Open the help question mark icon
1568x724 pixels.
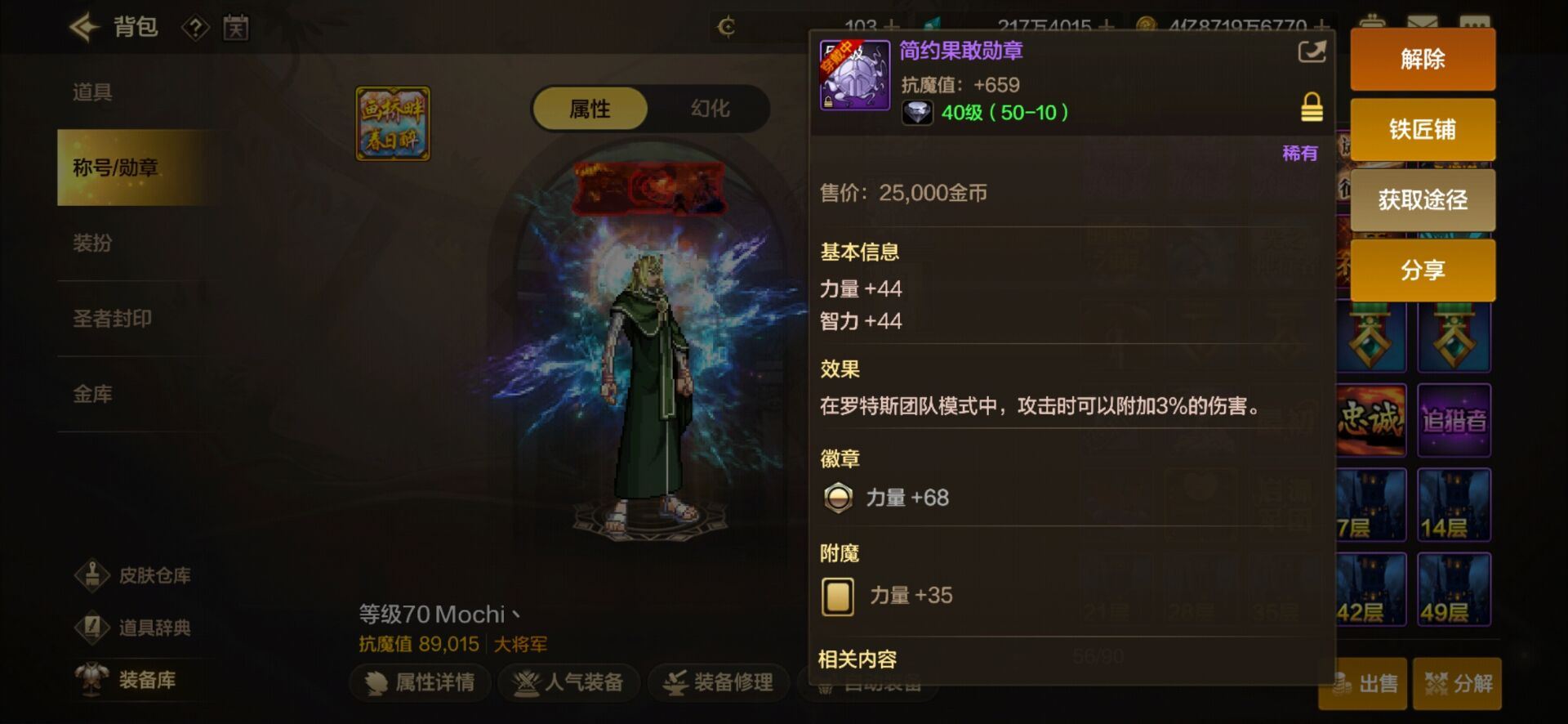coord(195,29)
